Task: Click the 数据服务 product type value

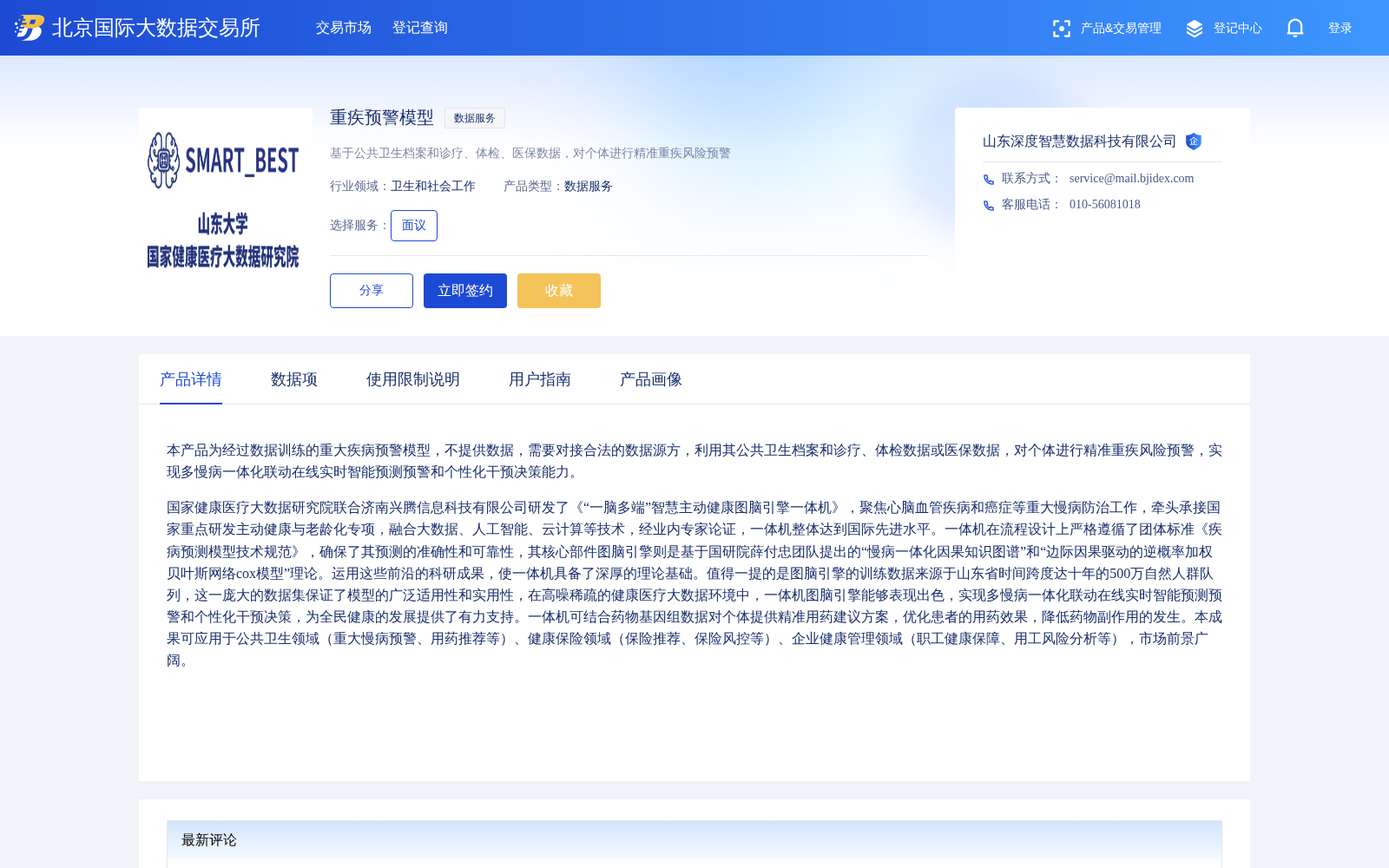Action: [x=589, y=187]
